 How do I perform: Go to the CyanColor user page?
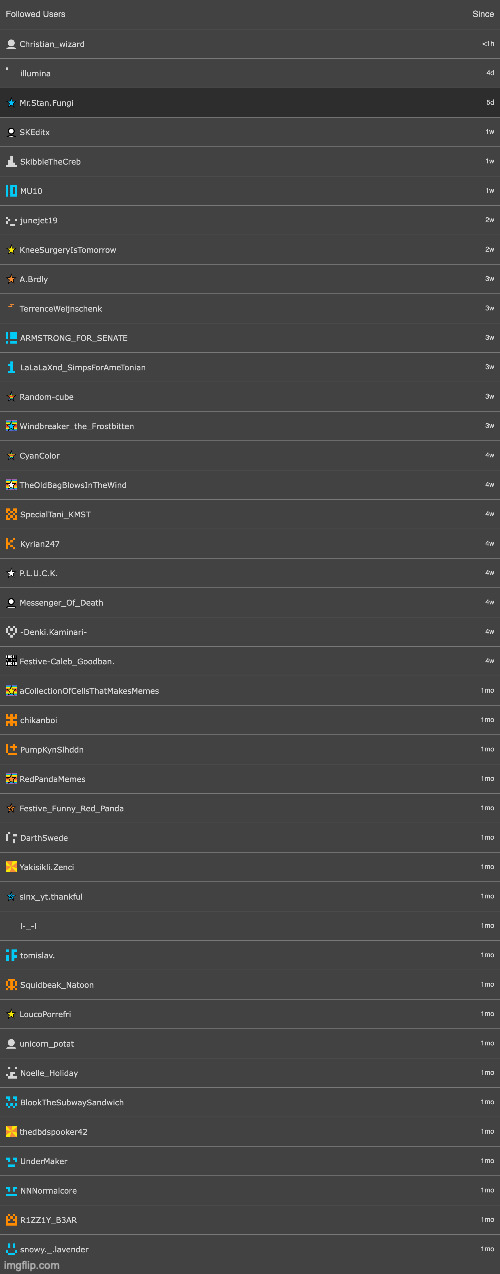pyautogui.click(x=40, y=456)
